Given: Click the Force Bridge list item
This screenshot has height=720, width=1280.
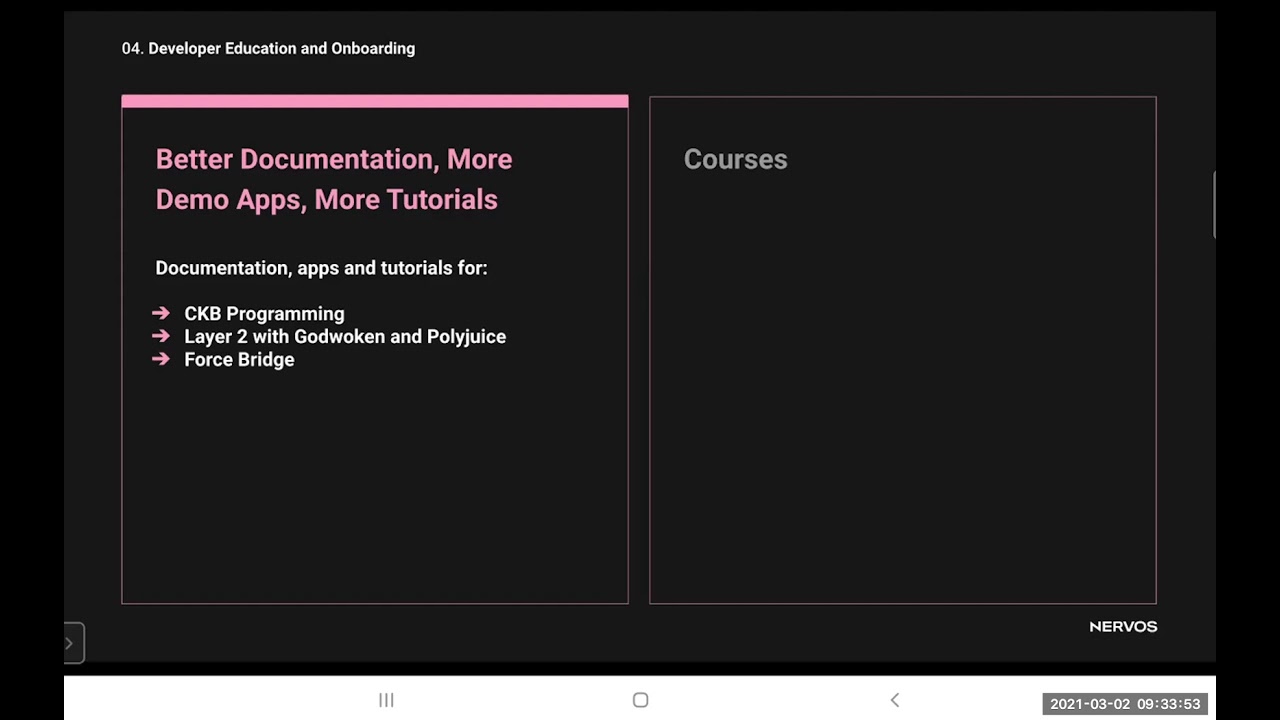Looking at the screenshot, I should click(239, 360).
